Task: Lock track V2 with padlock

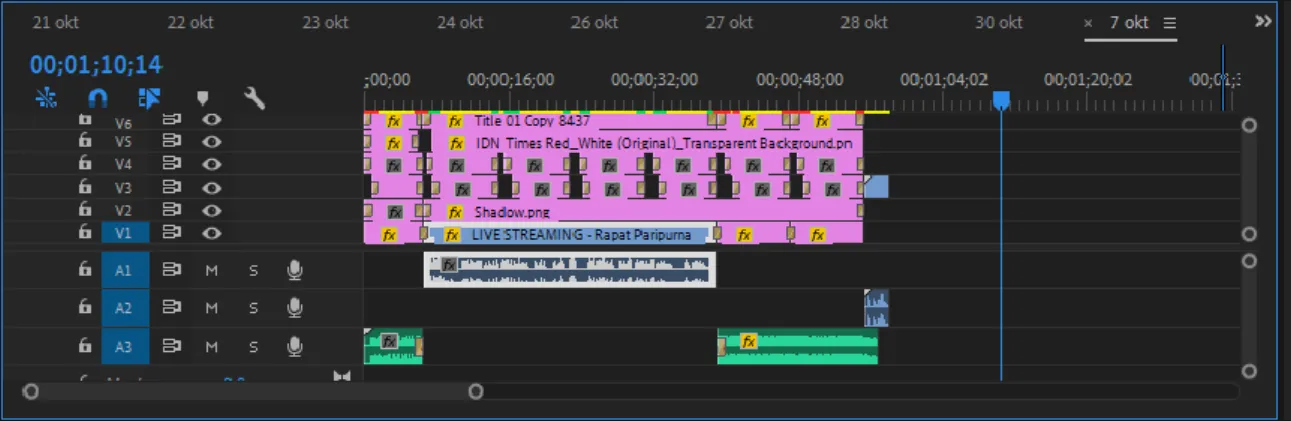Action: point(85,210)
